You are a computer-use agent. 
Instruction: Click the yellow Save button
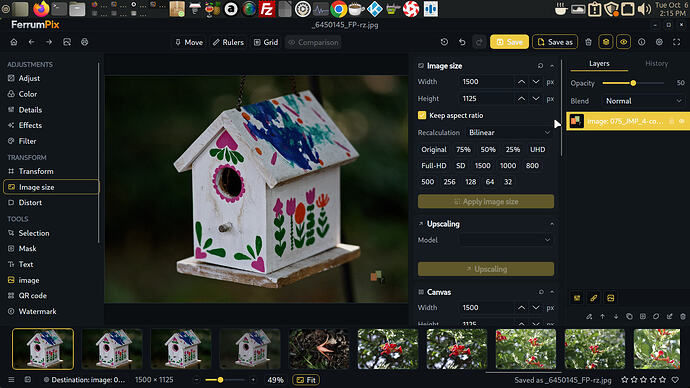(x=509, y=42)
